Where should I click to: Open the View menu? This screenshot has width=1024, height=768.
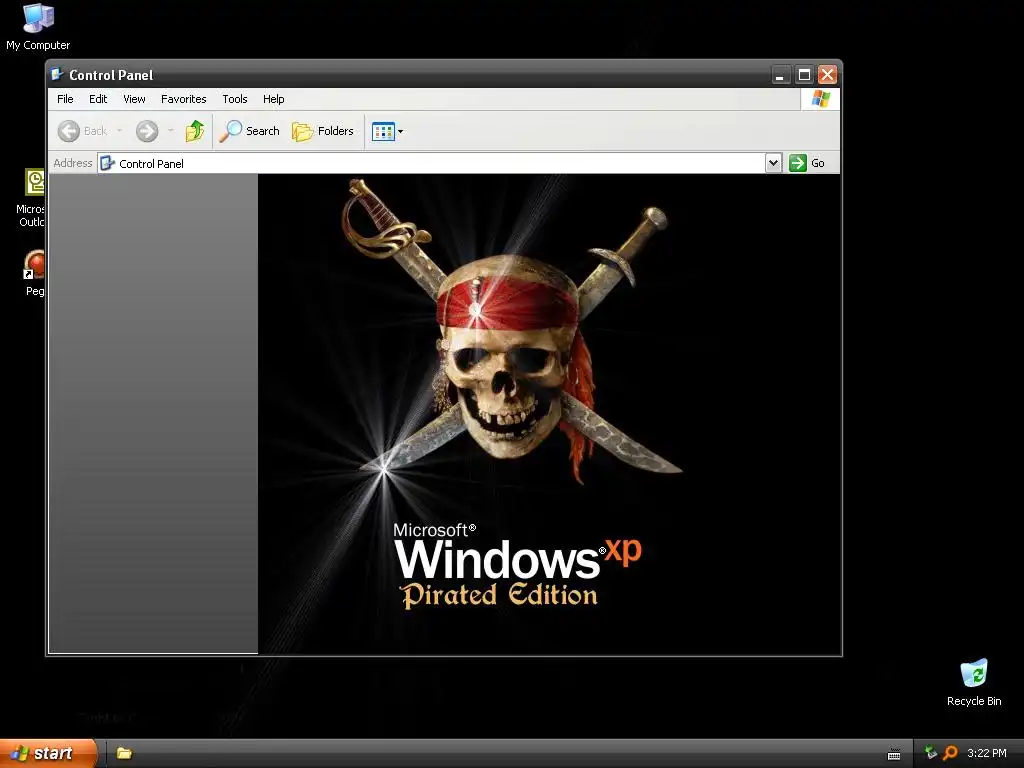tap(135, 99)
